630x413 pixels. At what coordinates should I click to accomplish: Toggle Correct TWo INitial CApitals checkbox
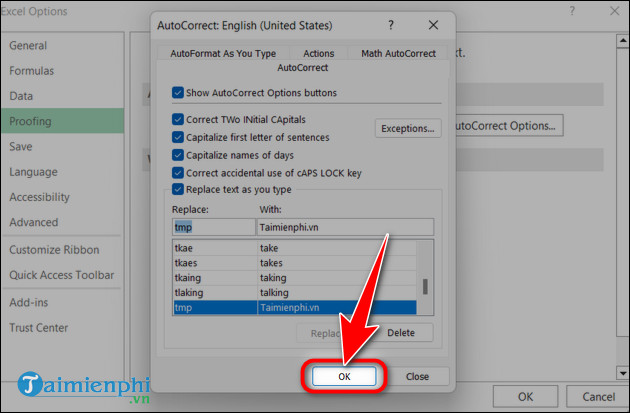coord(178,119)
